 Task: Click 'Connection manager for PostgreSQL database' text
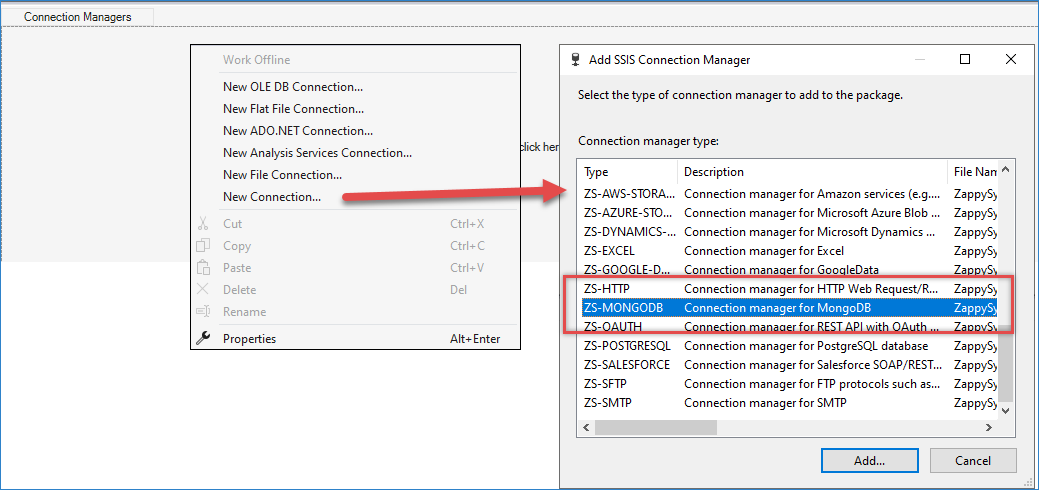pyautogui.click(x=806, y=346)
